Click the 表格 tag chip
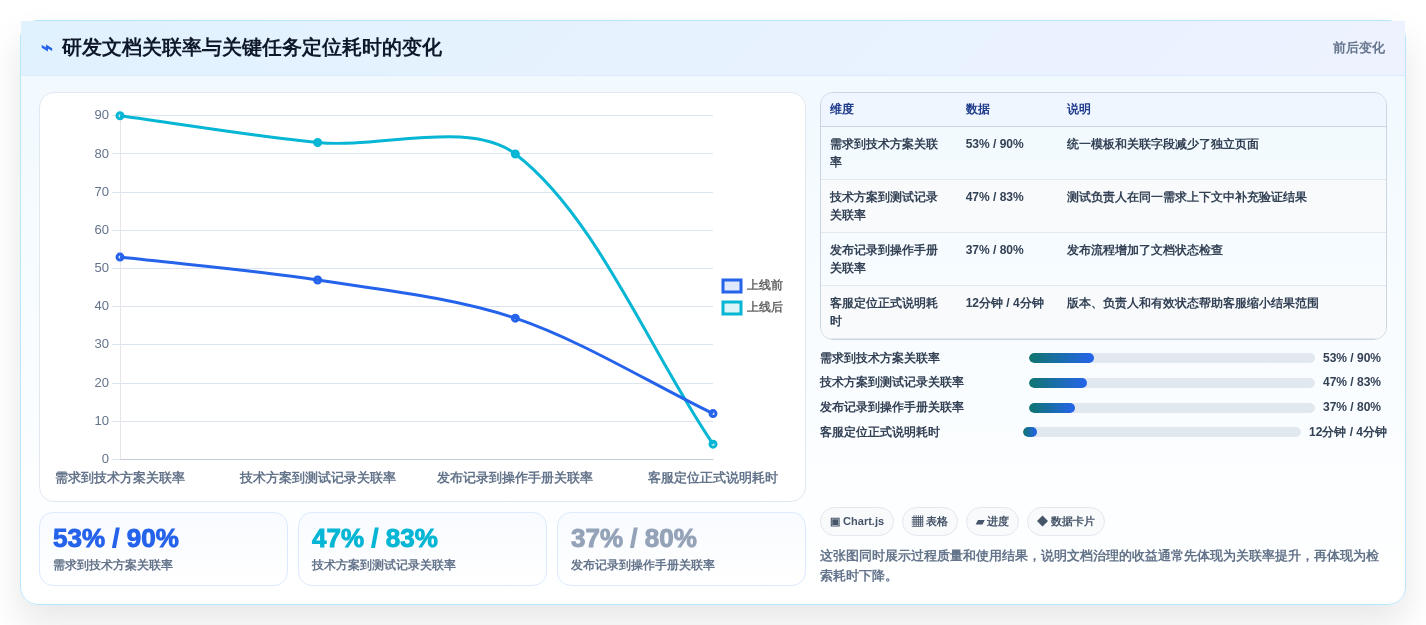The image size is (1426, 625). point(930,522)
